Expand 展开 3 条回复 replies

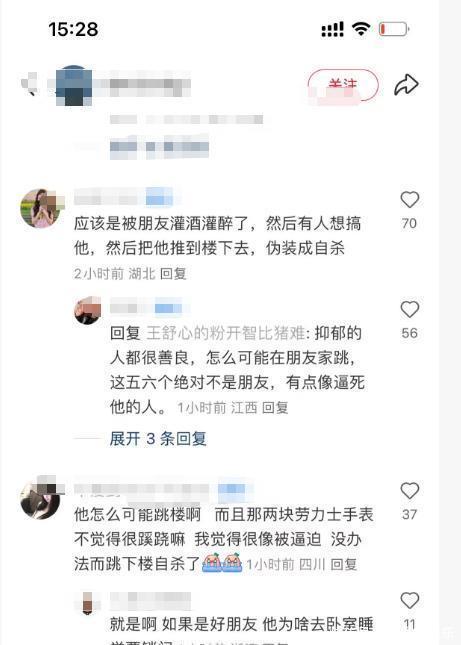tap(158, 439)
